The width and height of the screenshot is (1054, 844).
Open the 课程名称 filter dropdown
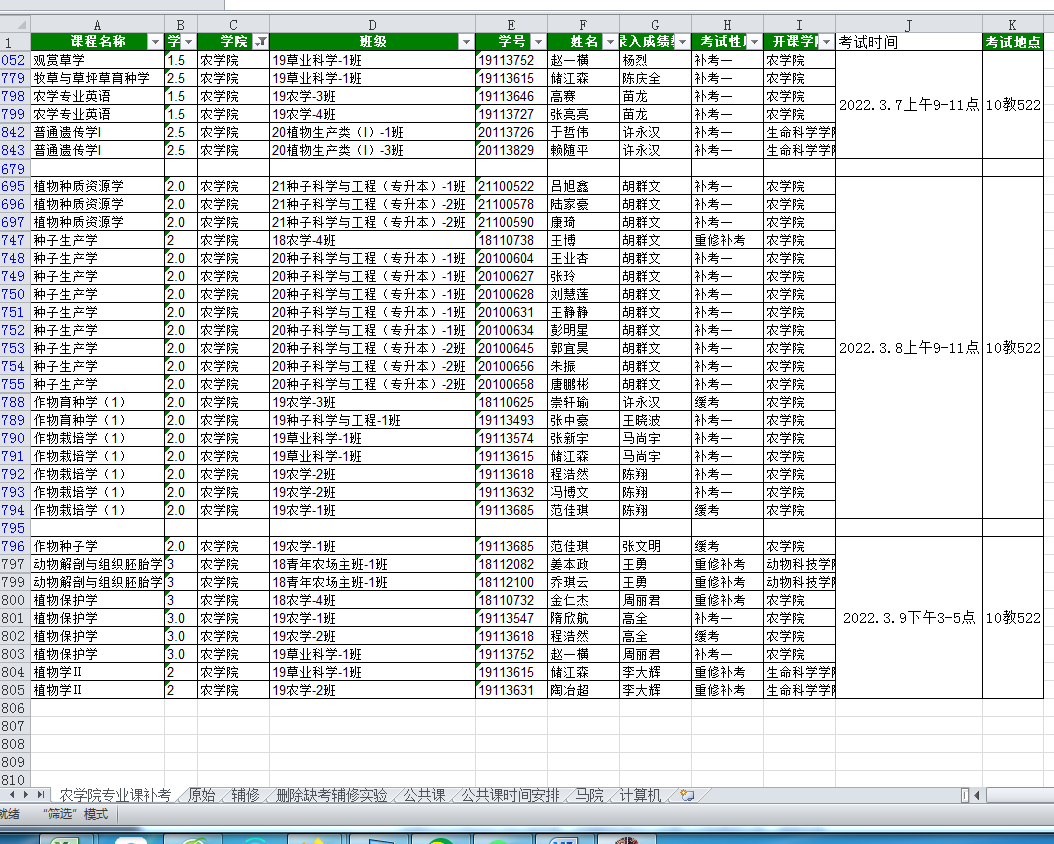coord(155,42)
